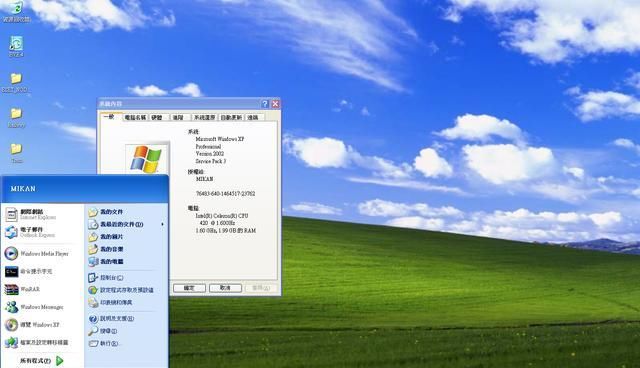
Task: Open 我的音樂 My Music folder
Action: (x=106, y=249)
